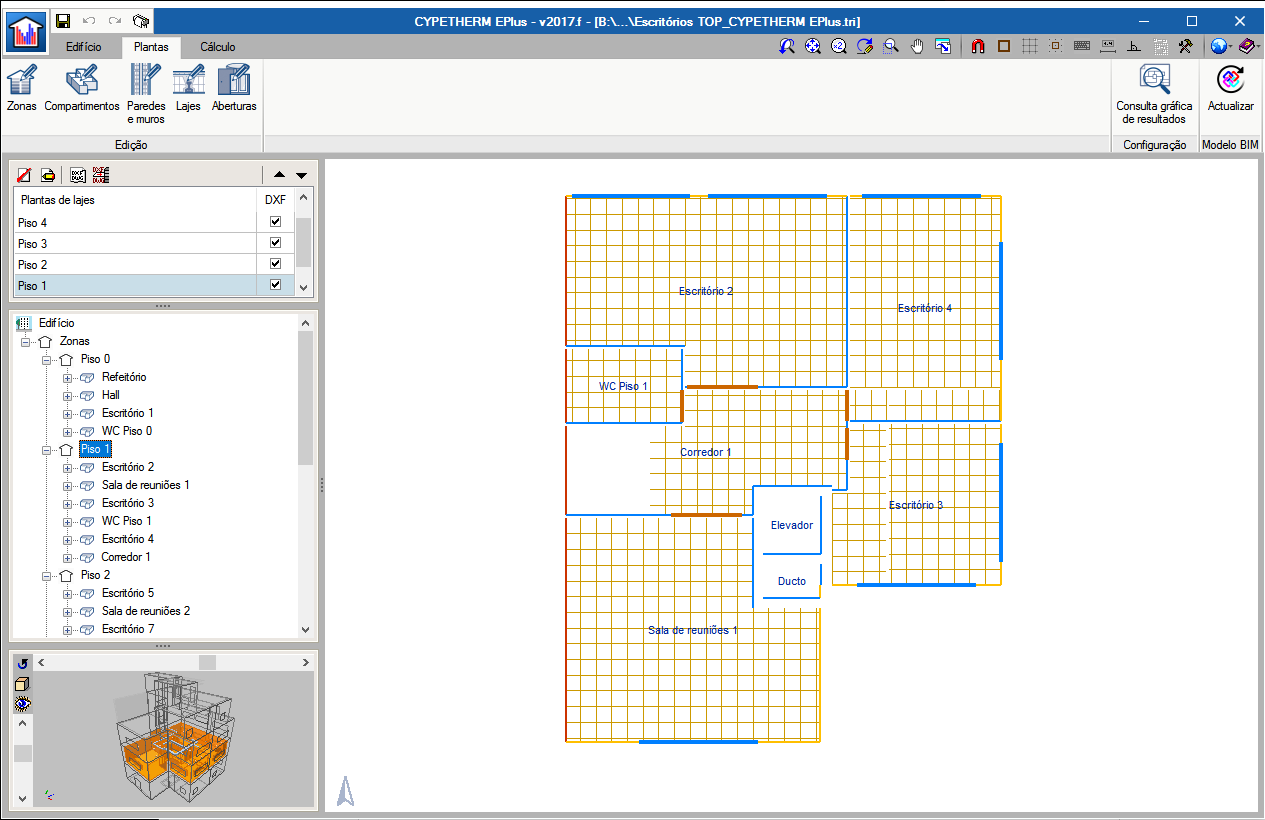Click zoom extents icon with four arrows
Image resolution: width=1265 pixels, height=820 pixels.
click(813, 46)
